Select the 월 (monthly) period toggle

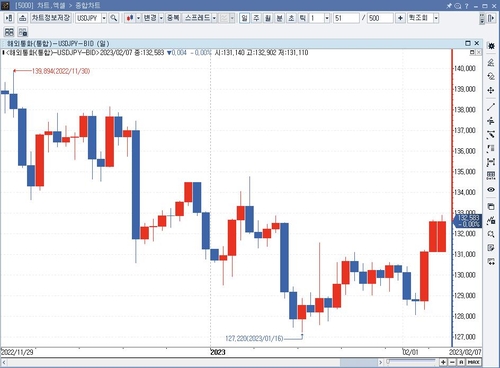click(268, 18)
